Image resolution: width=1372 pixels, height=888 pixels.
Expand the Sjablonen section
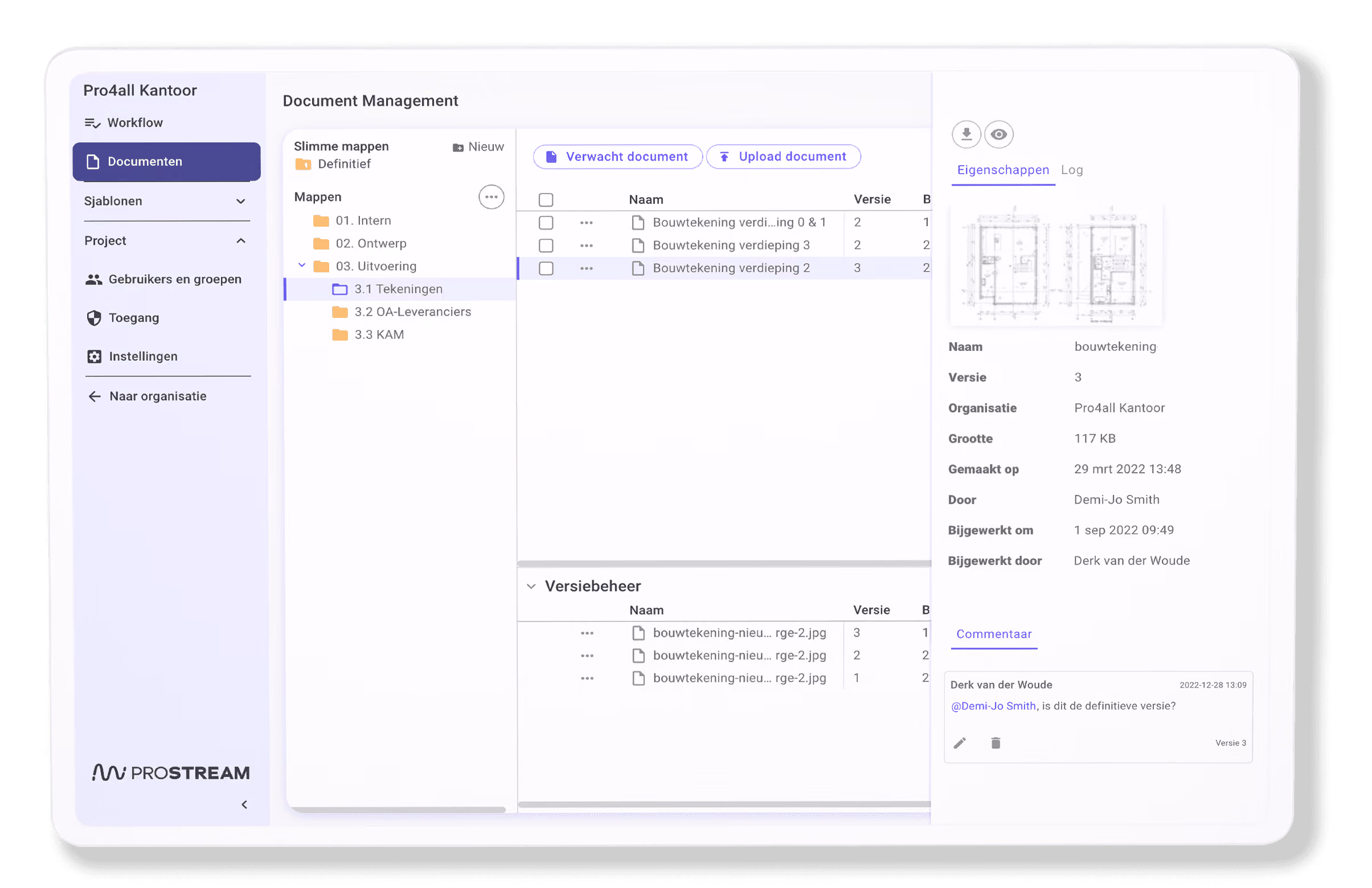pyautogui.click(x=166, y=200)
